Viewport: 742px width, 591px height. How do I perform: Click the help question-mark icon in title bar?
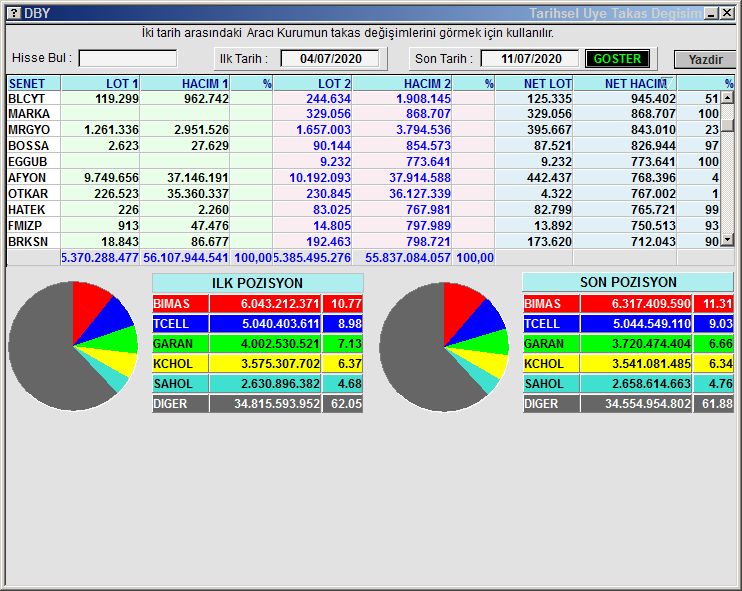[x=14, y=13]
